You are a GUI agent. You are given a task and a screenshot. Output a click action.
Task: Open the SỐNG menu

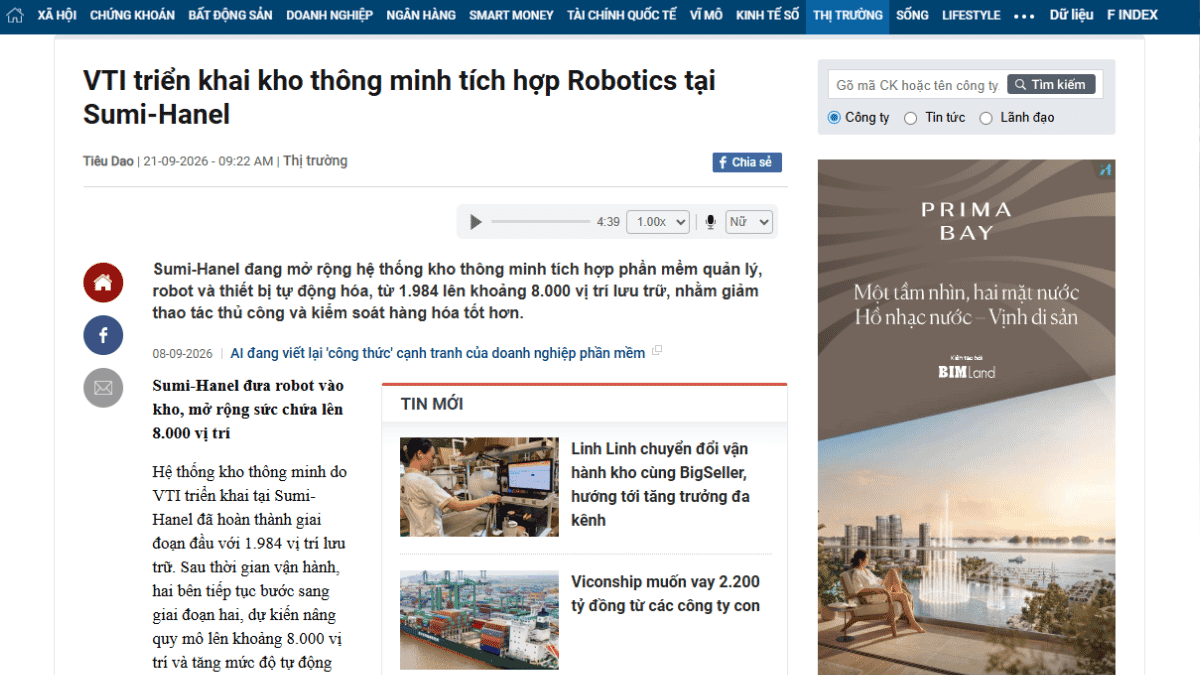coord(912,16)
